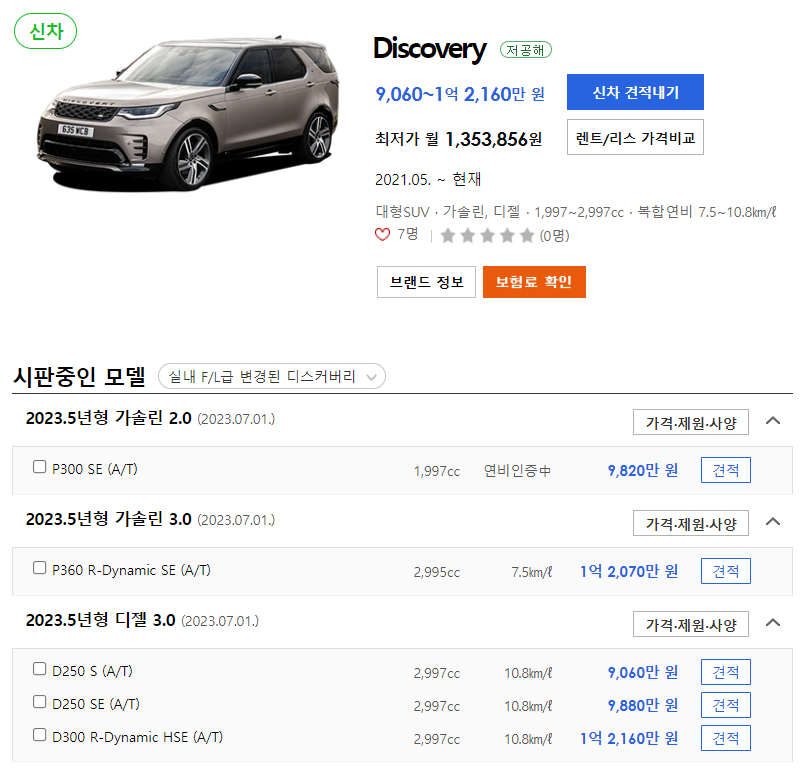The height and width of the screenshot is (772, 804).
Task: Click the 7명 likes count
Action: (408, 234)
